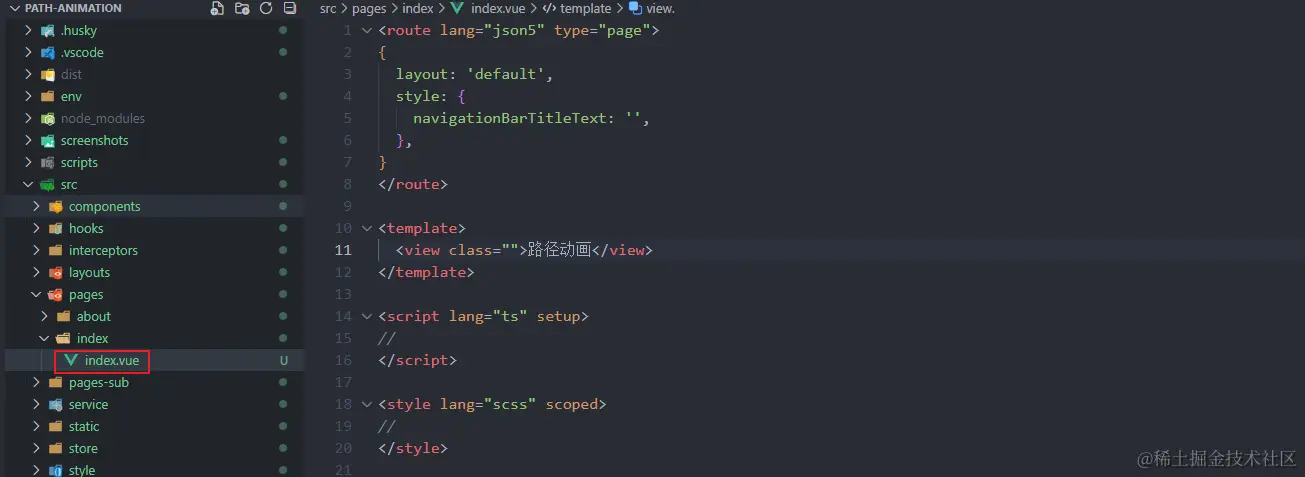
Task: Expand the .vscode folder chevron
Action: [x=28, y=52]
